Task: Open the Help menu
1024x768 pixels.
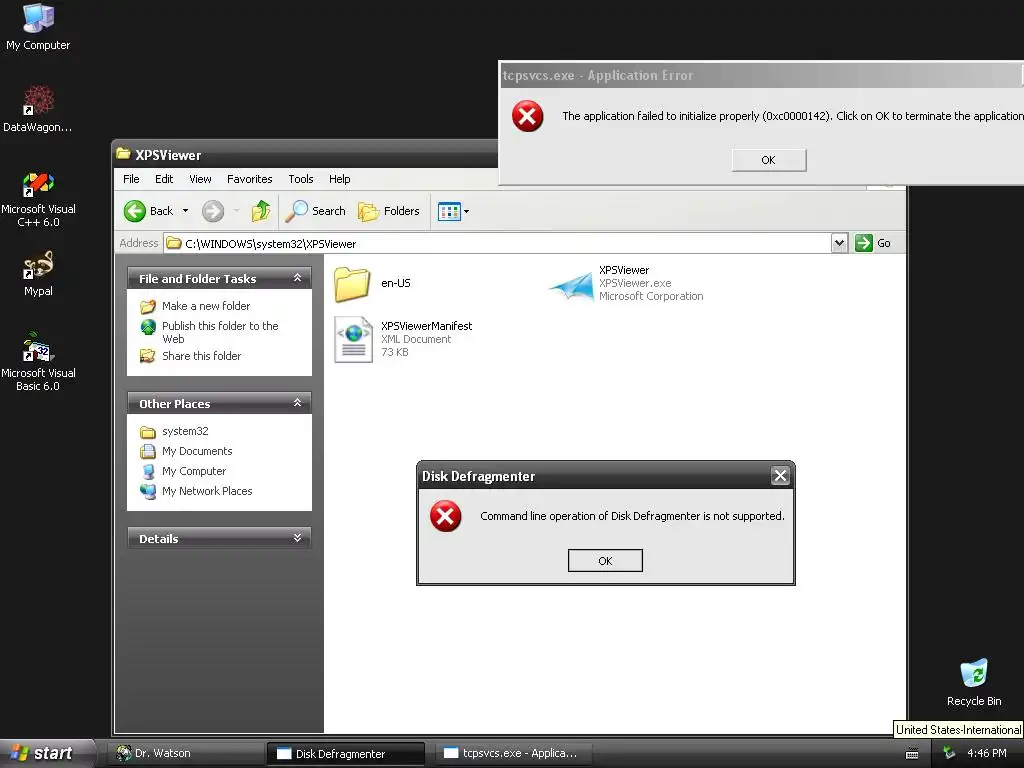Action: pos(340,179)
